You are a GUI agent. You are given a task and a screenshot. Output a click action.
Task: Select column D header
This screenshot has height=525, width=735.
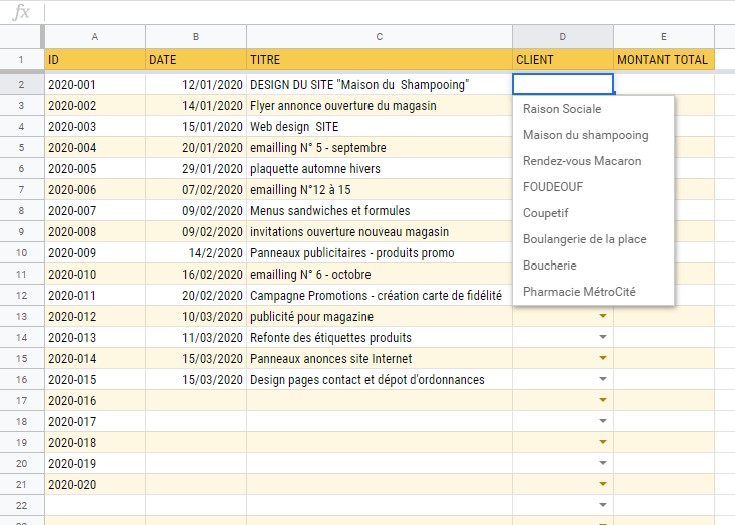(x=562, y=37)
